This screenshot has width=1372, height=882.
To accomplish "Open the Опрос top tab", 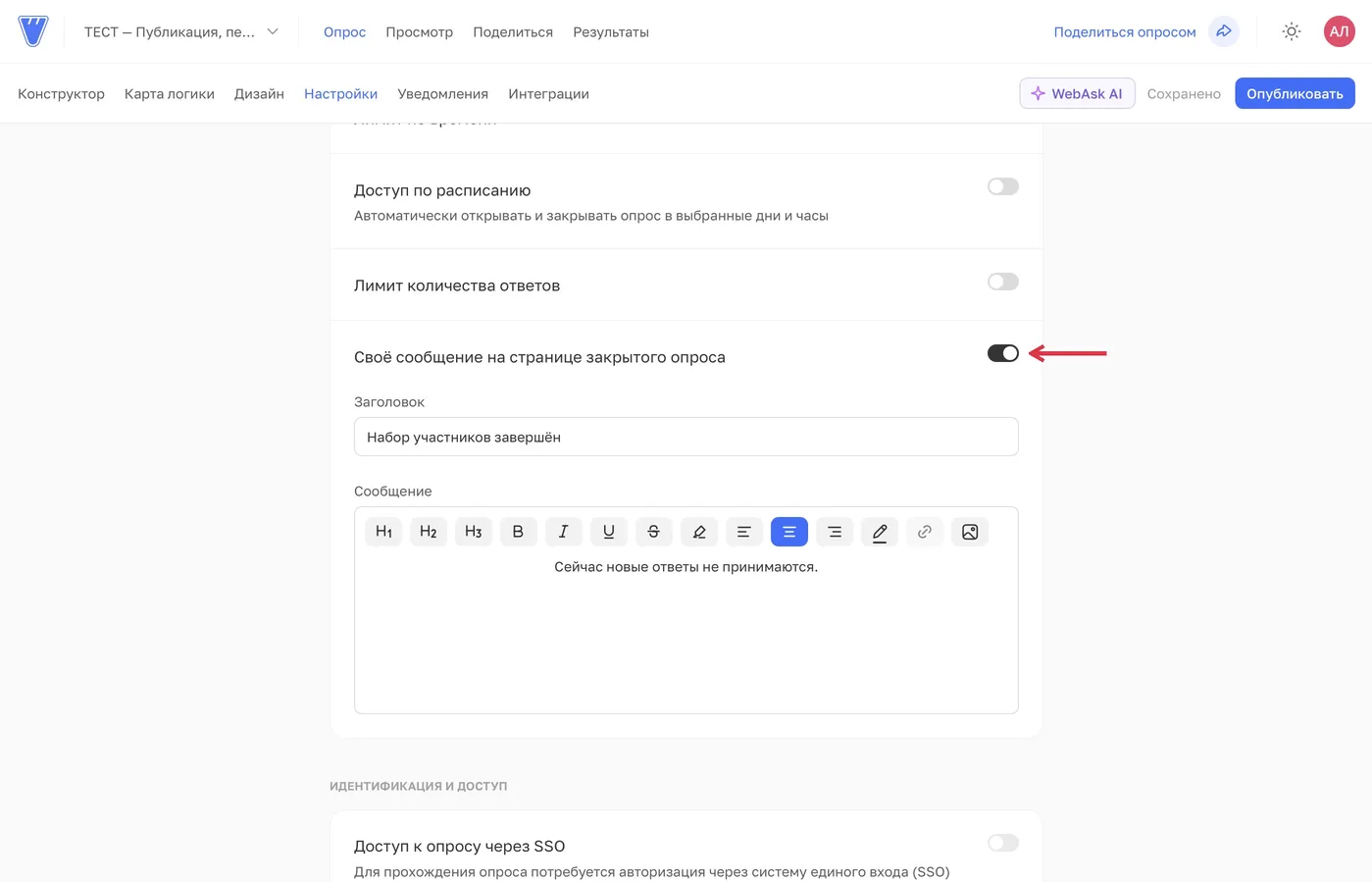I will tap(344, 32).
